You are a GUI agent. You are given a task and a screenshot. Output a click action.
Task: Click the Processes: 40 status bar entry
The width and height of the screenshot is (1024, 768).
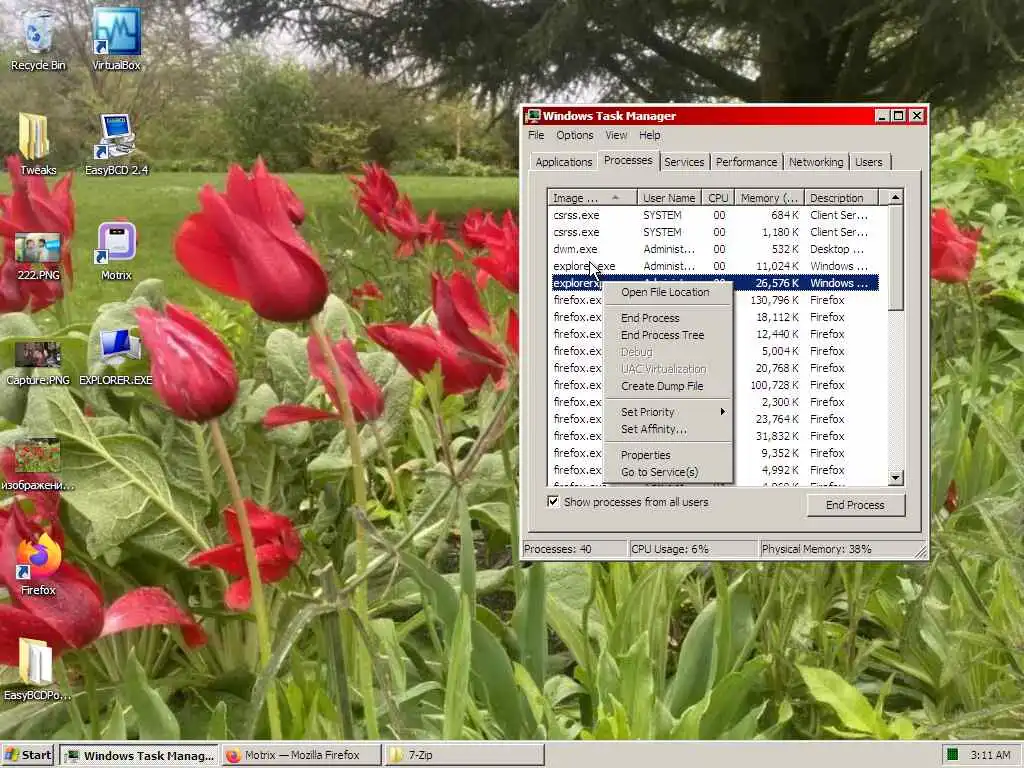[575, 549]
